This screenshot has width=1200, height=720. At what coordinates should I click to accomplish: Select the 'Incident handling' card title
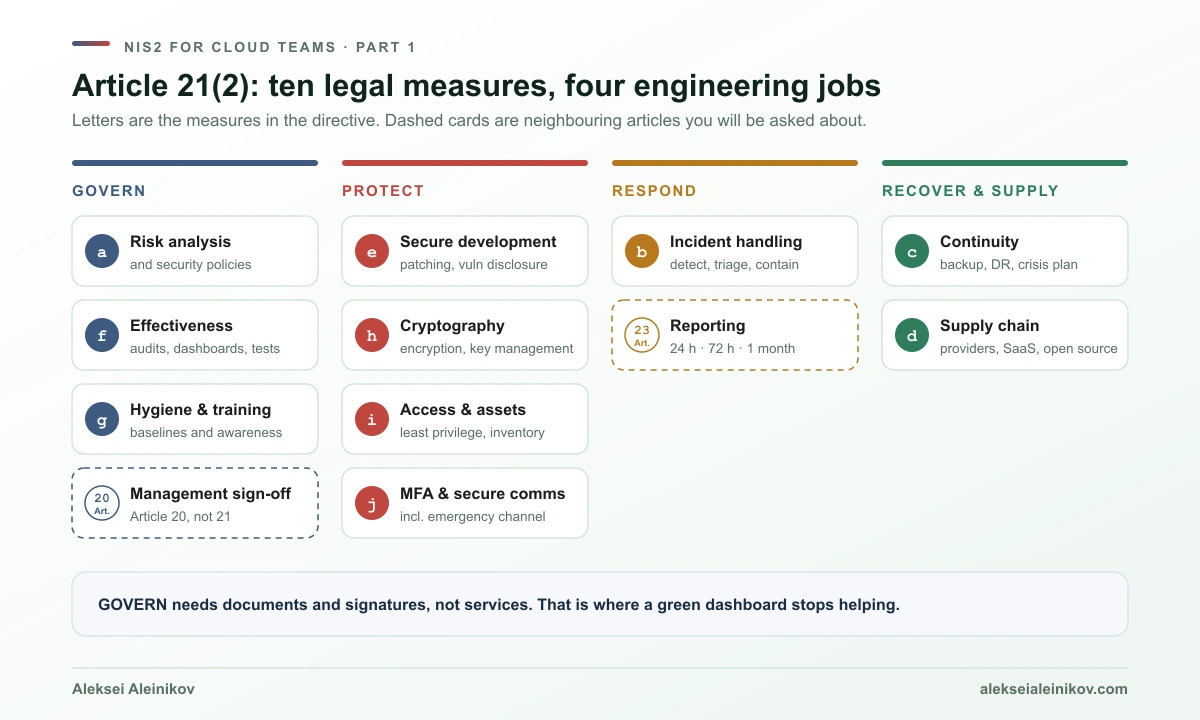(x=736, y=242)
